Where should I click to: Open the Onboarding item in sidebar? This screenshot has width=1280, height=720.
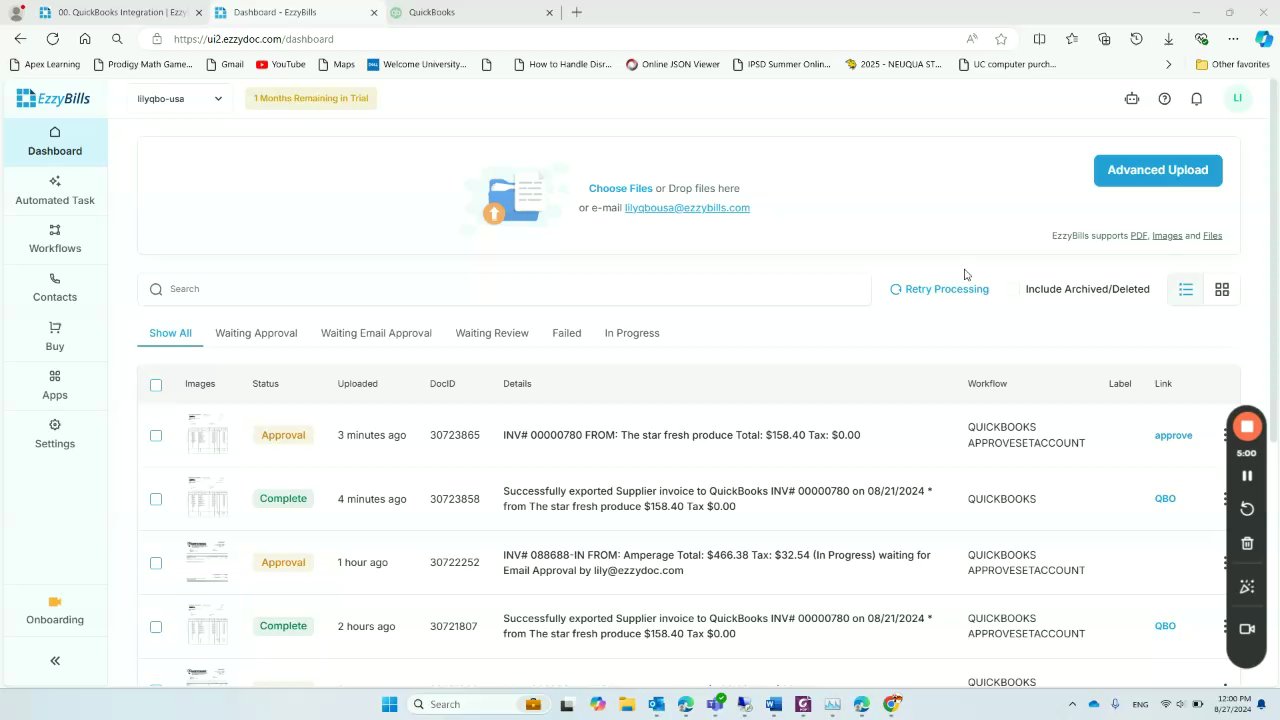55,611
